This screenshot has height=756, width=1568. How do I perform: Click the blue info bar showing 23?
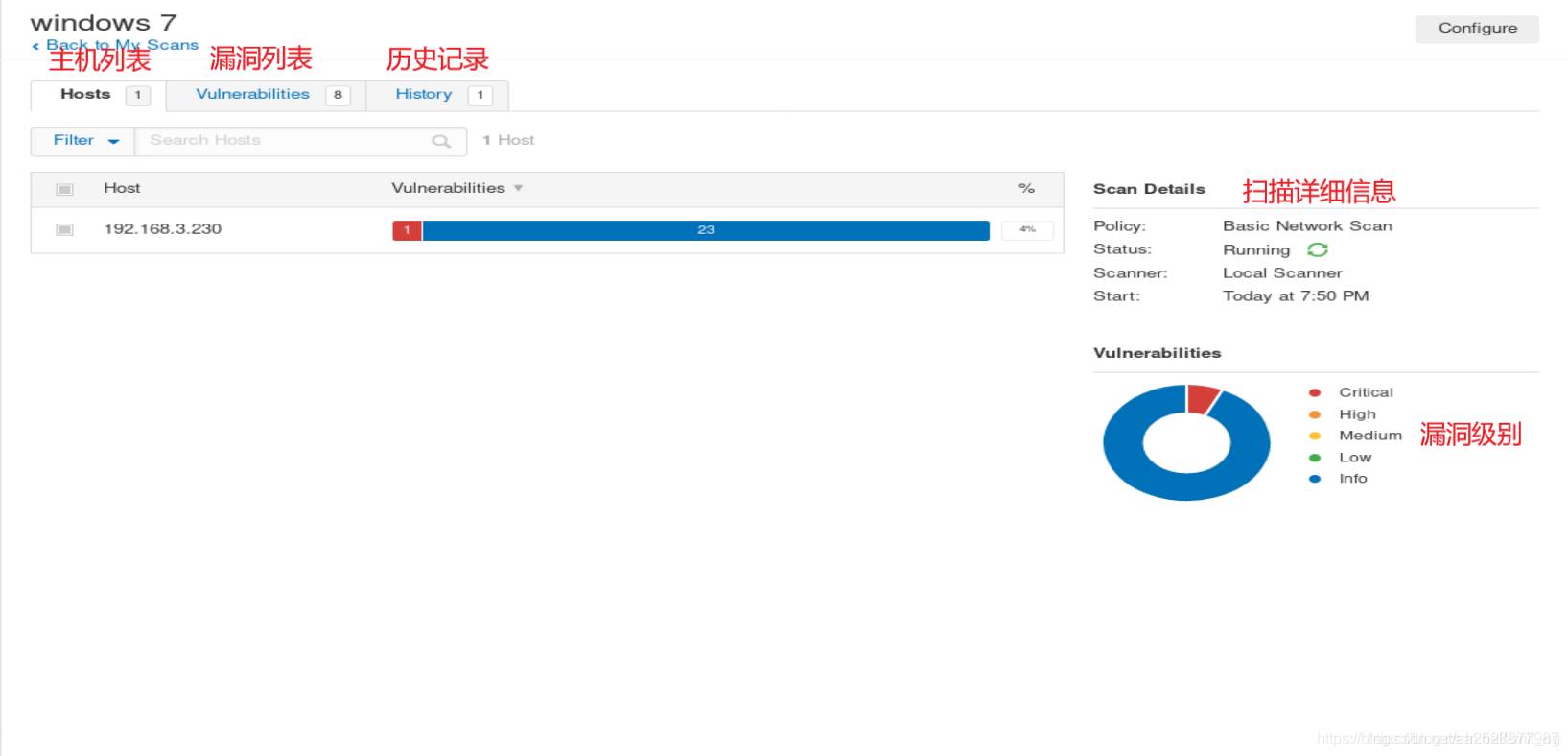(x=706, y=230)
